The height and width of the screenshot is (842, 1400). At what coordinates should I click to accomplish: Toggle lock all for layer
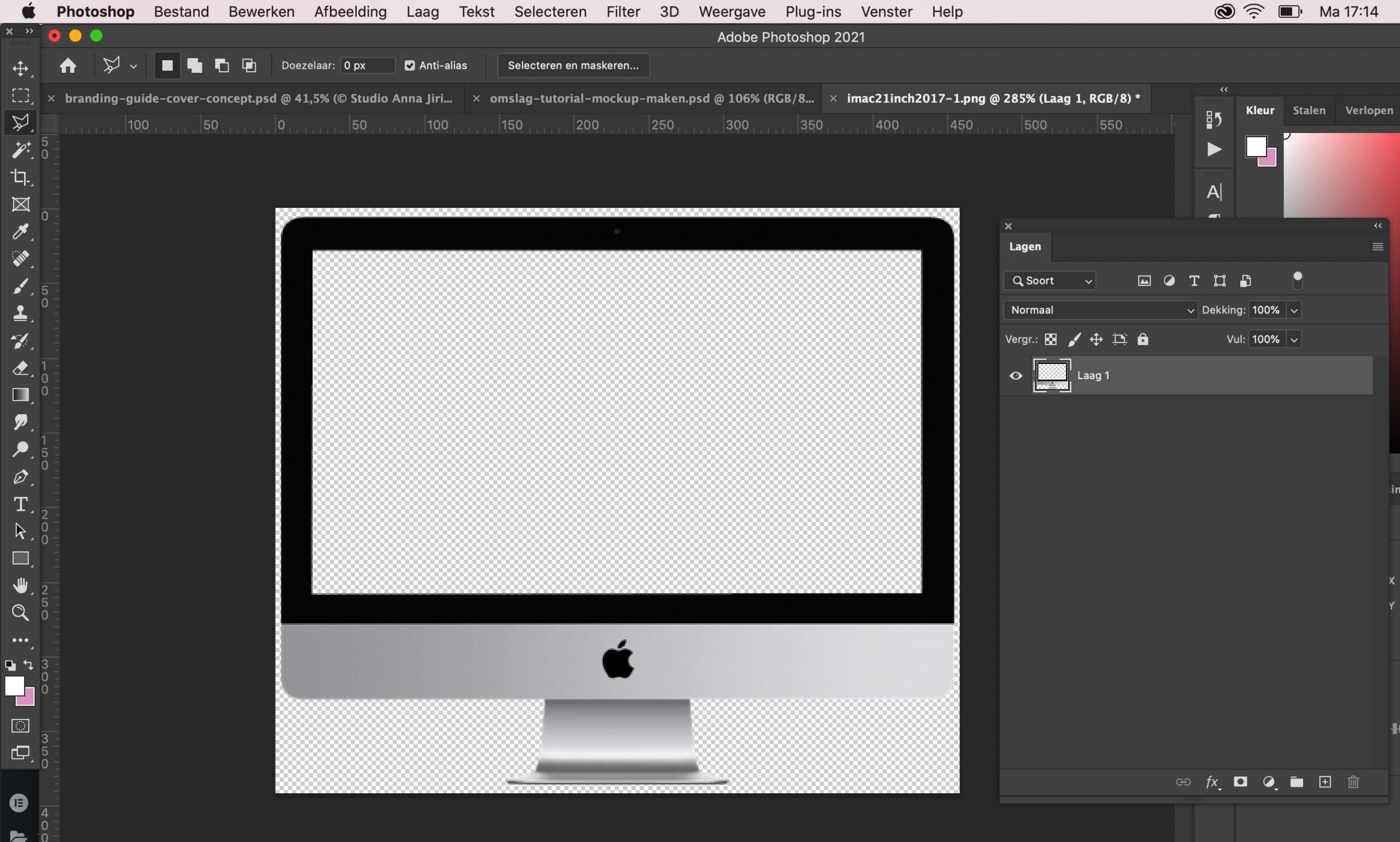coord(1142,339)
